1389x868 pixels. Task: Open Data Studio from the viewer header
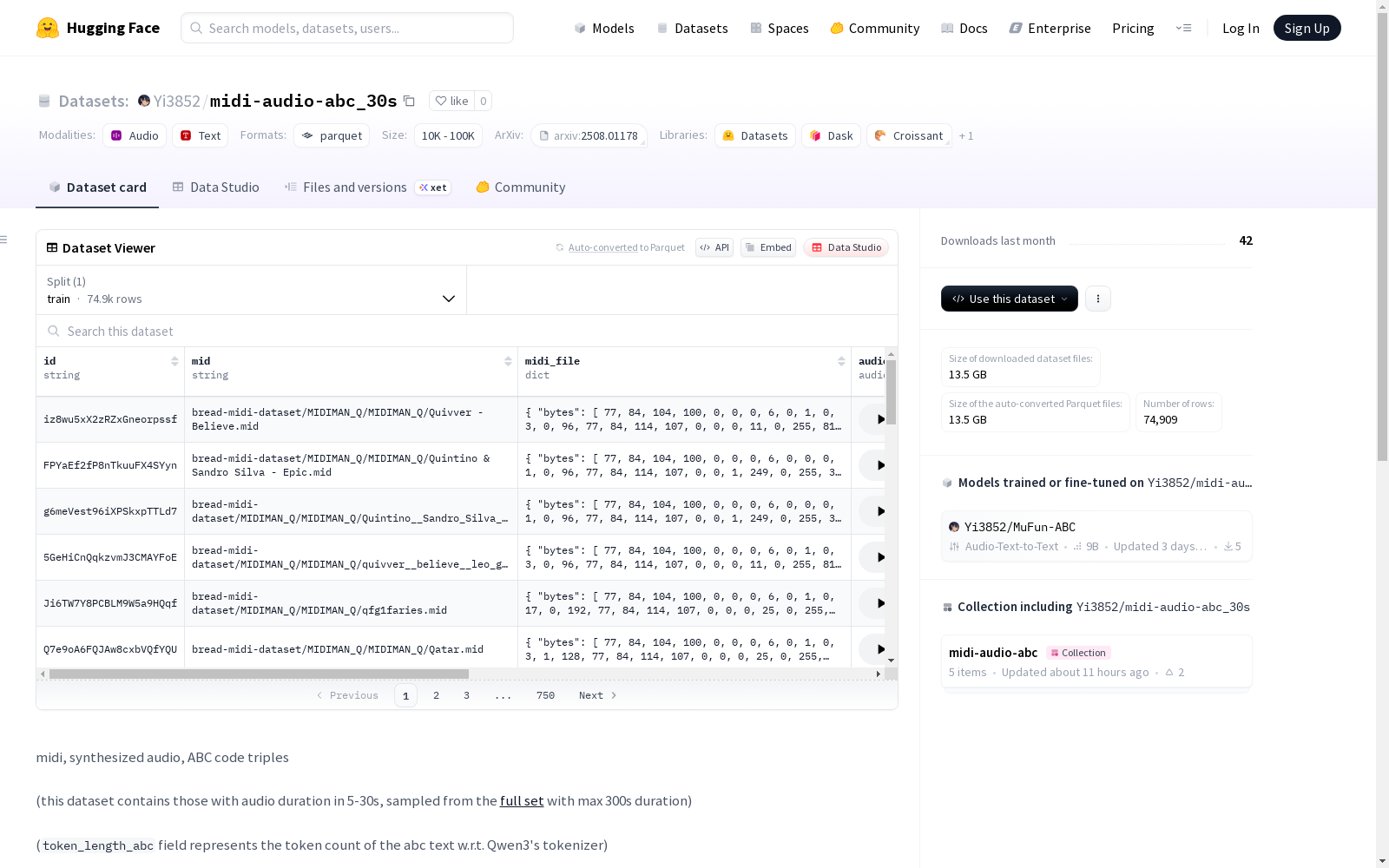pyautogui.click(x=846, y=247)
